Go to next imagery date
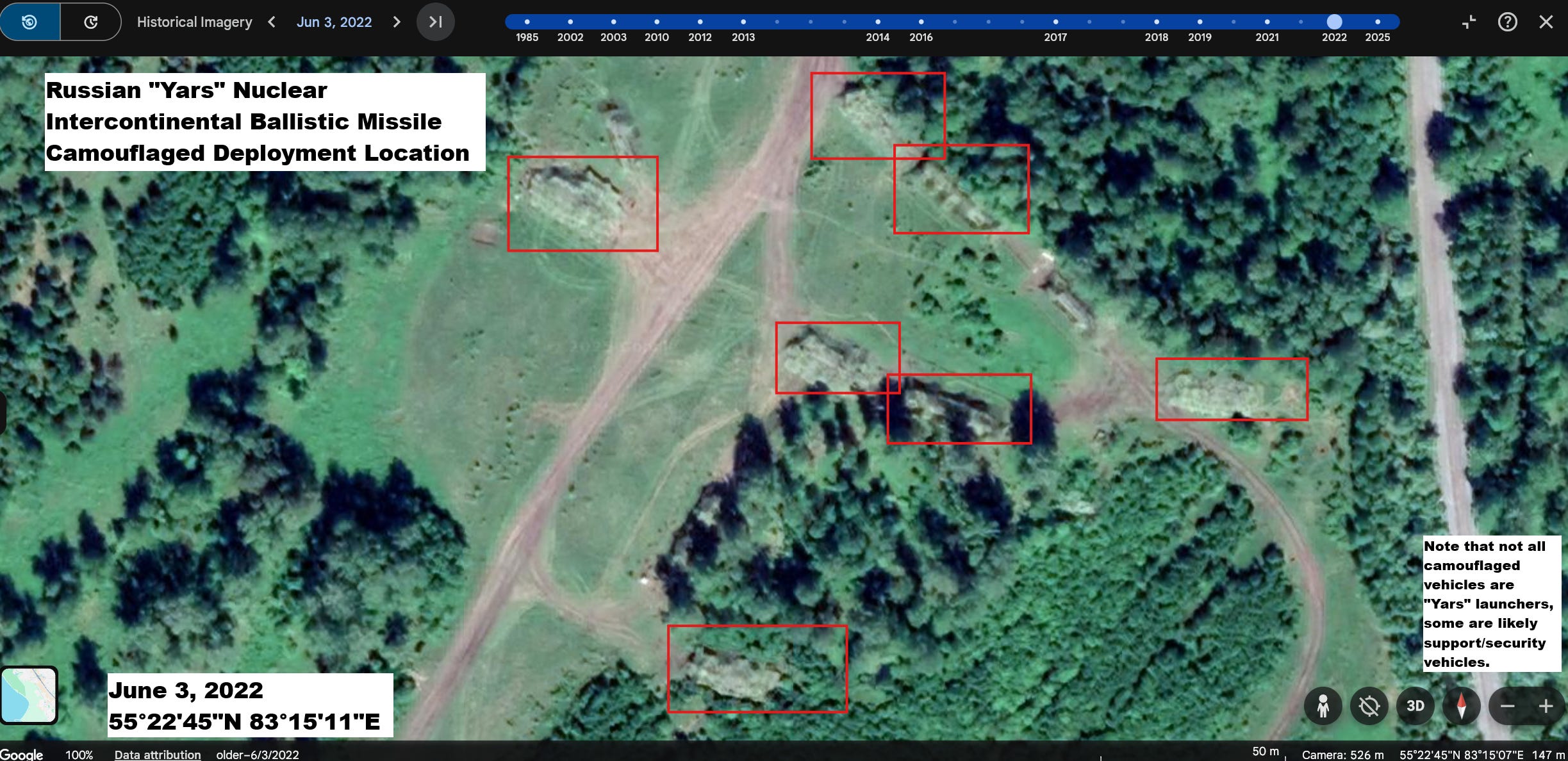The width and height of the screenshot is (1568, 761). click(397, 22)
